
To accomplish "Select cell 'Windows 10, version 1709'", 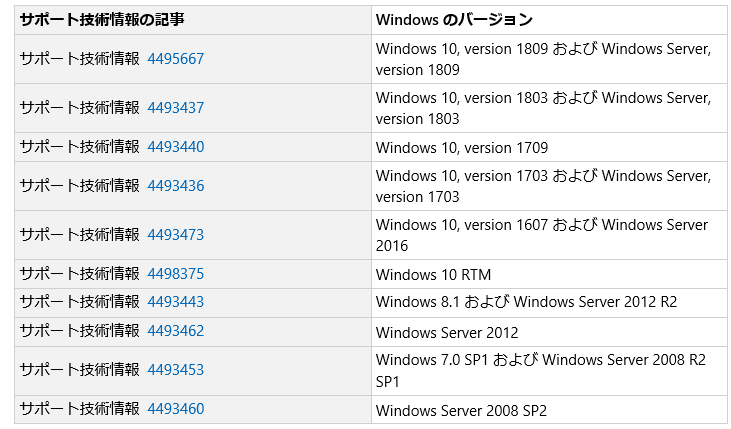I will (549, 147).
